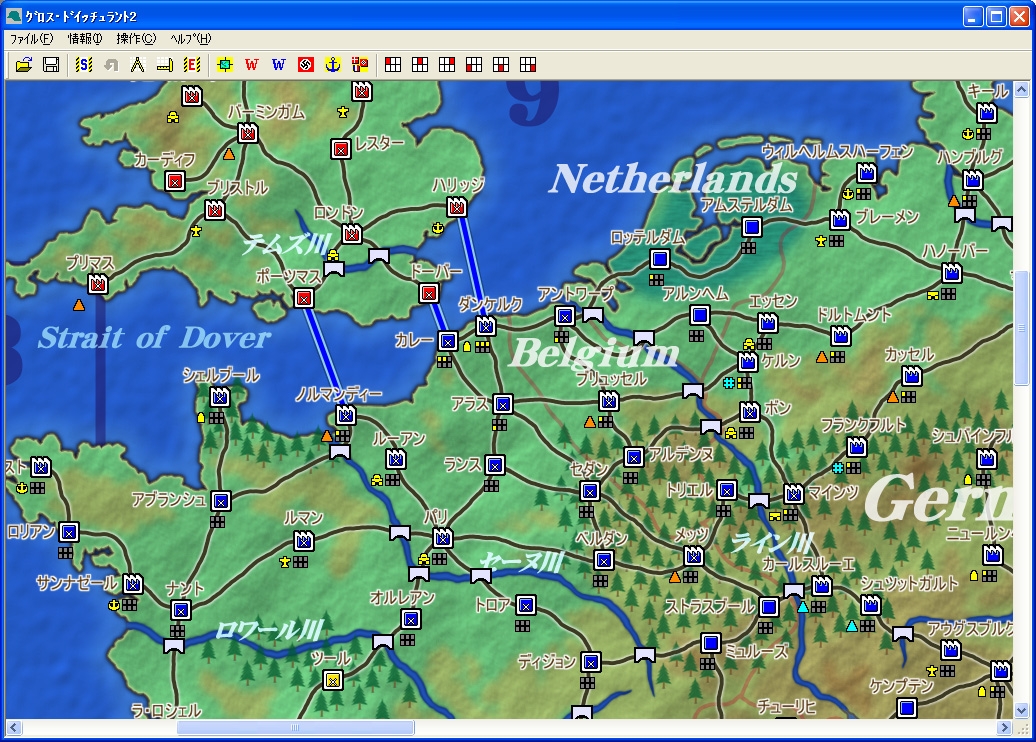Click the vertical scrollbar up arrow
Screen dimensions: 1036x742
1021,89
